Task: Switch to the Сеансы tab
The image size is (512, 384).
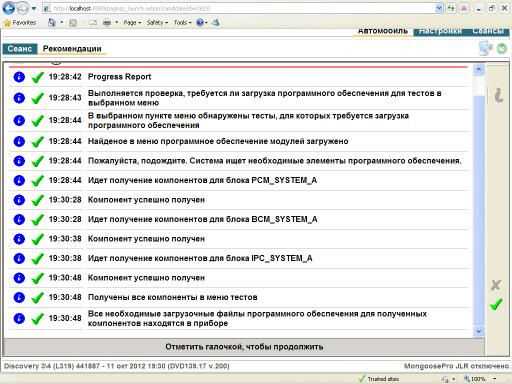Action: pos(488,31)
